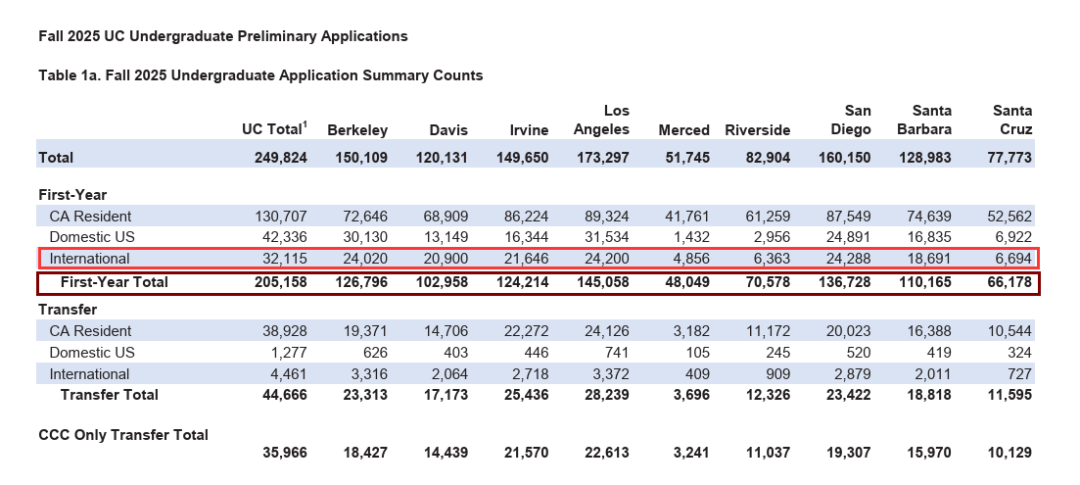Click Transfer International value 2,064
The height and width of the screenshot is (485, 1080).
tap(449, 375)
